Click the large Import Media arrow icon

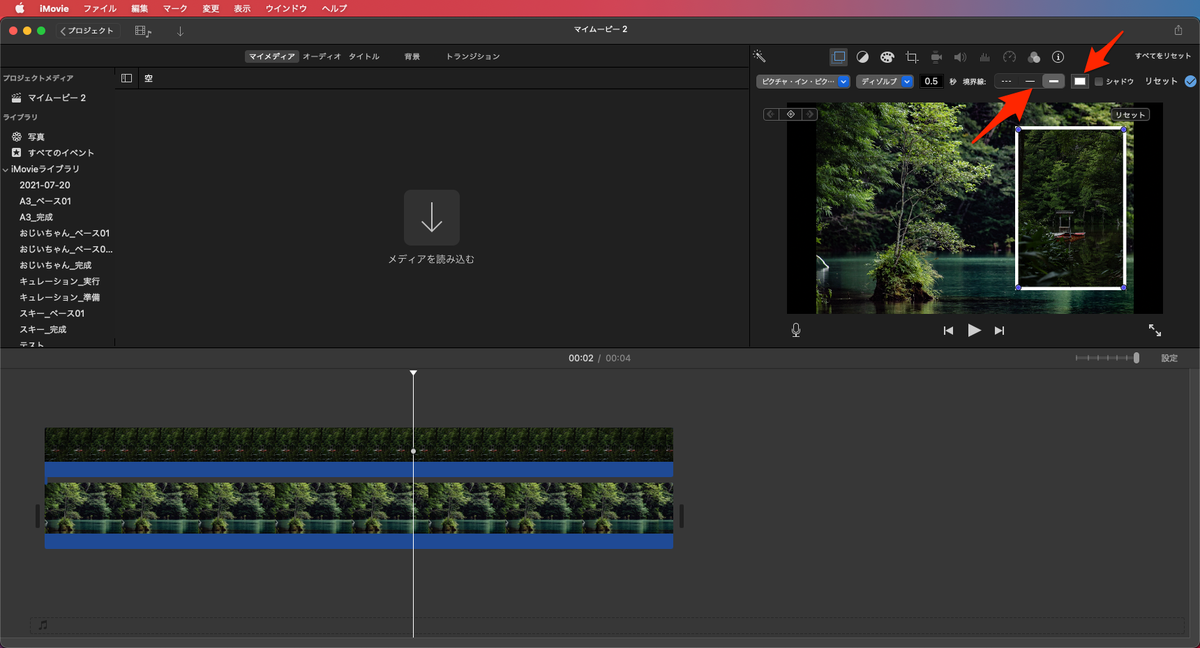[432, 217]
